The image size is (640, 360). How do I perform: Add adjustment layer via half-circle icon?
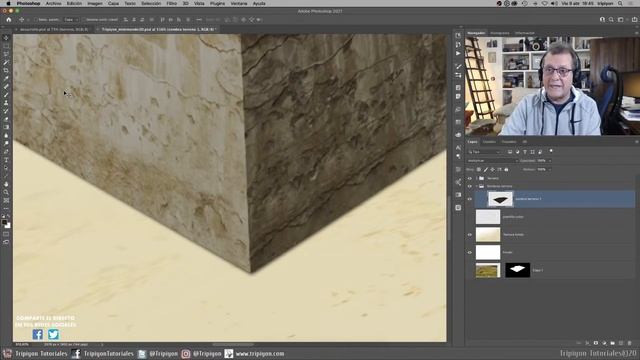click(604, 343)
